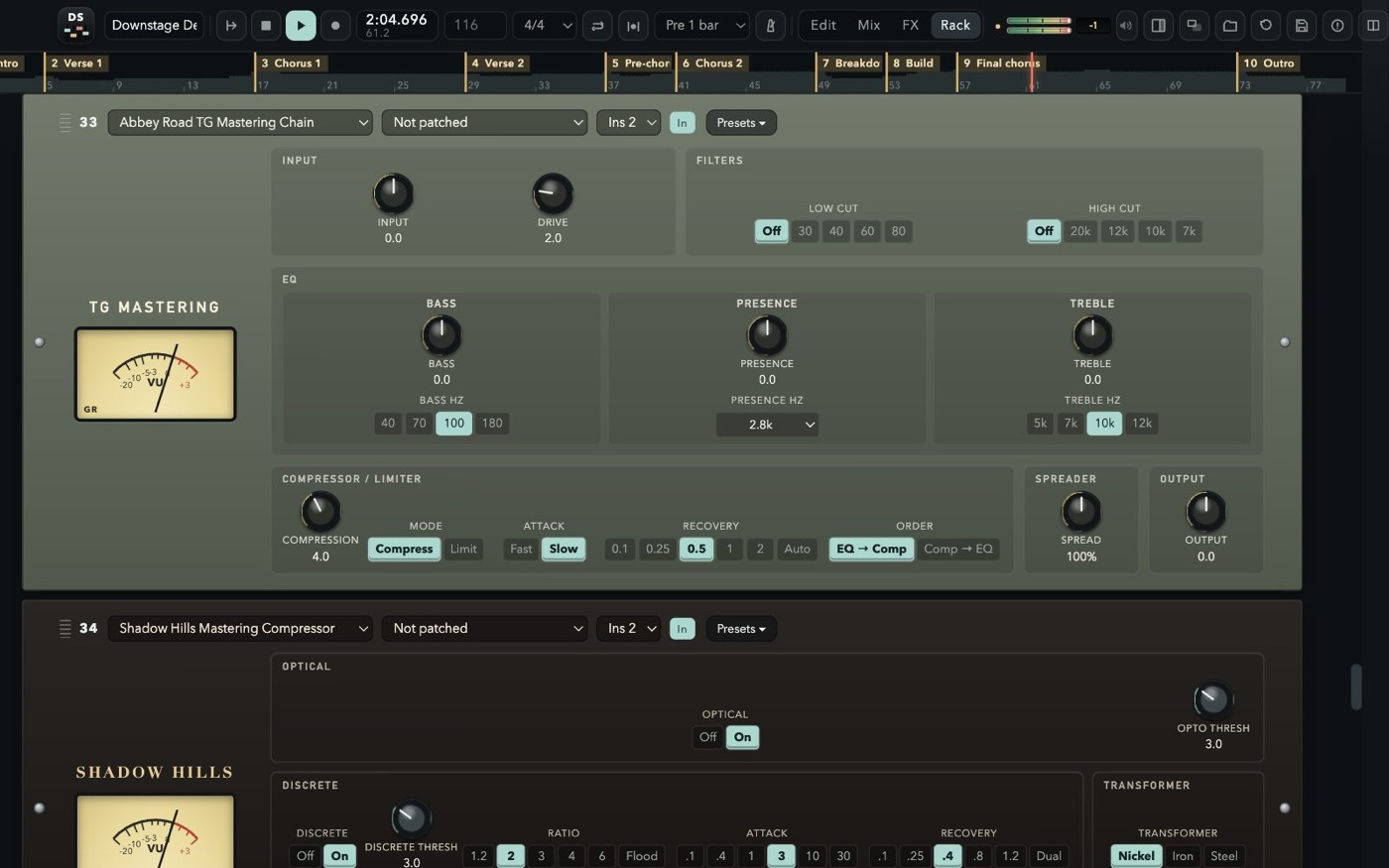Toggle the metronome icon
The image size is (1389, 868).
[x=770, y=25]
